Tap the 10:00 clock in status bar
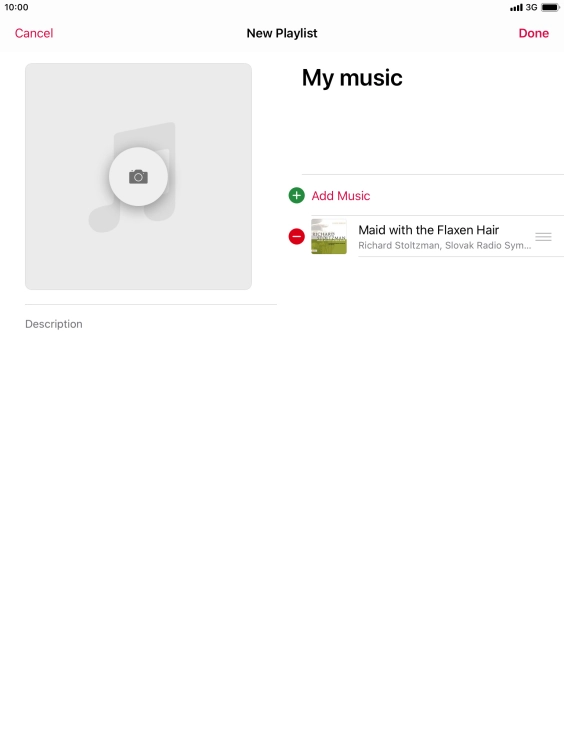Viewport: 564px width, 752px height. 16,7
